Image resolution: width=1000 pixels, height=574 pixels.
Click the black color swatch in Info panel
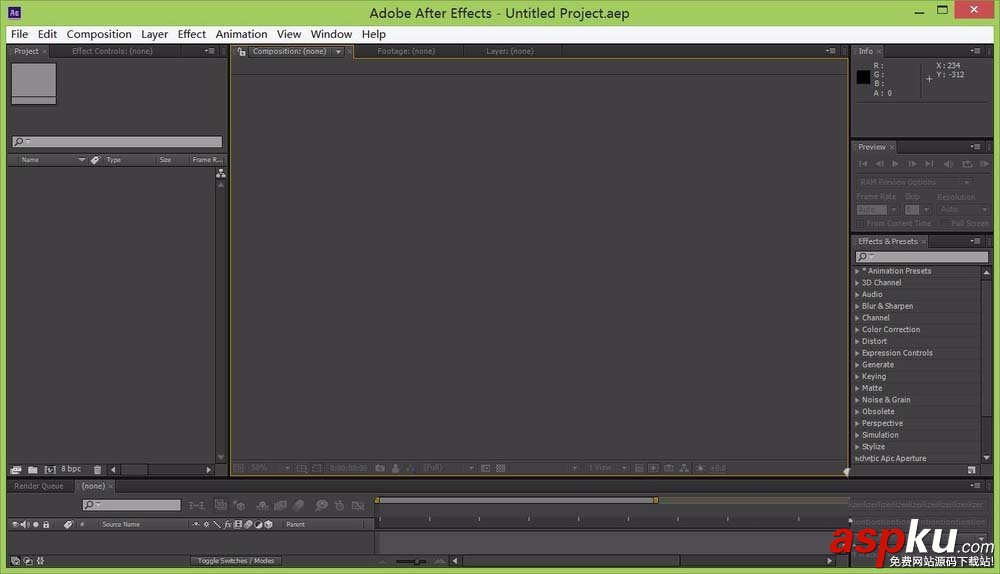(863, 77)
